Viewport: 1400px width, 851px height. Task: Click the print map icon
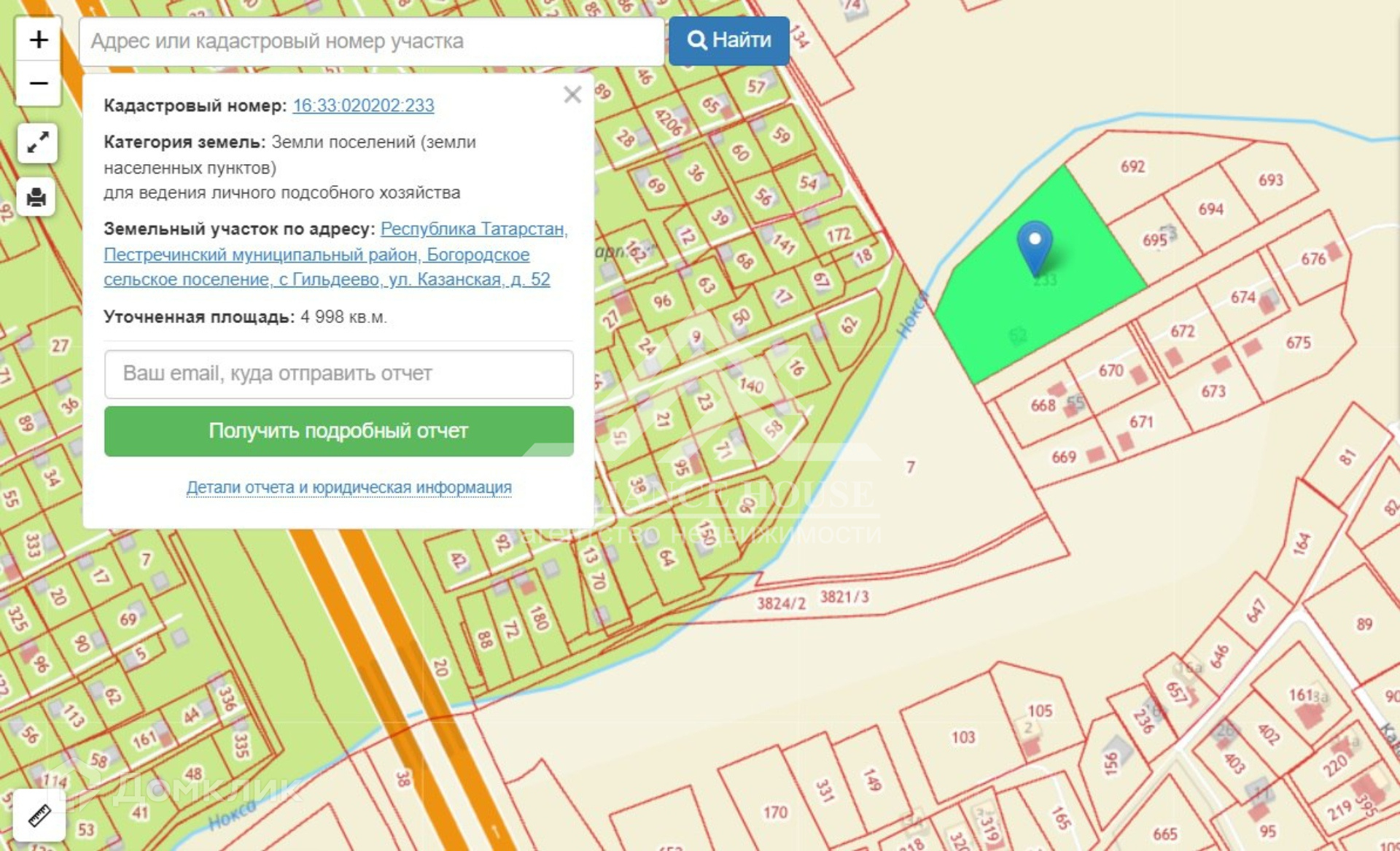[36, 198]
